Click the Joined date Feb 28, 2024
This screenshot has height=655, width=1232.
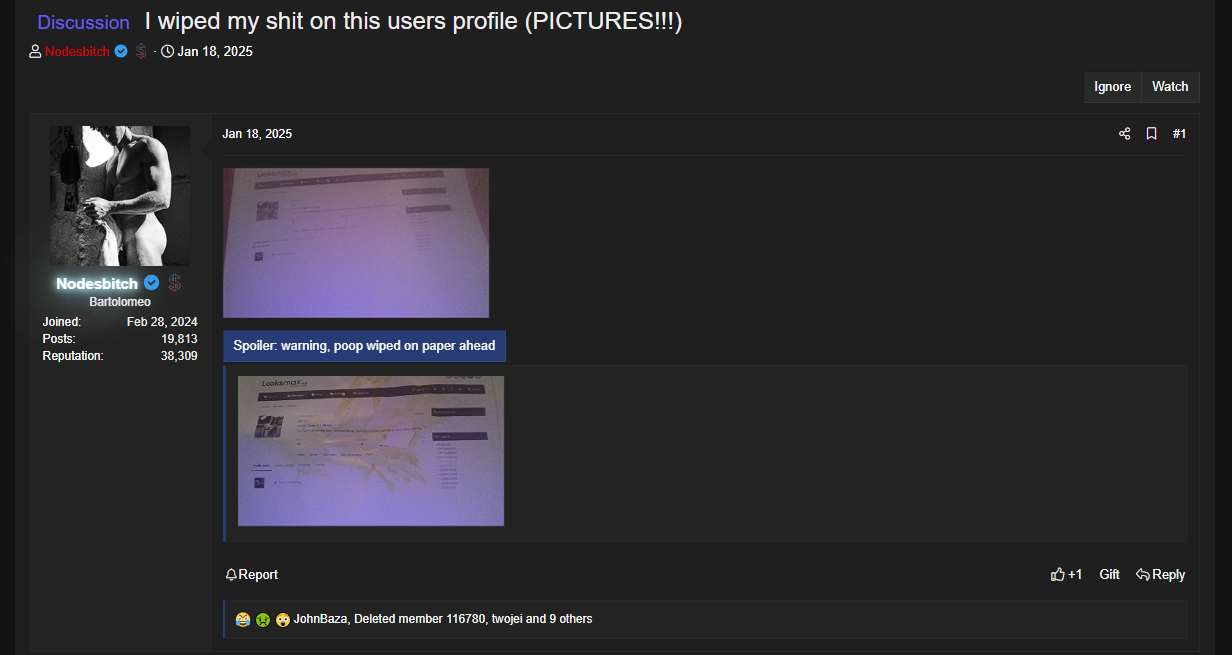pyautogui.click(x=162, y=322)
